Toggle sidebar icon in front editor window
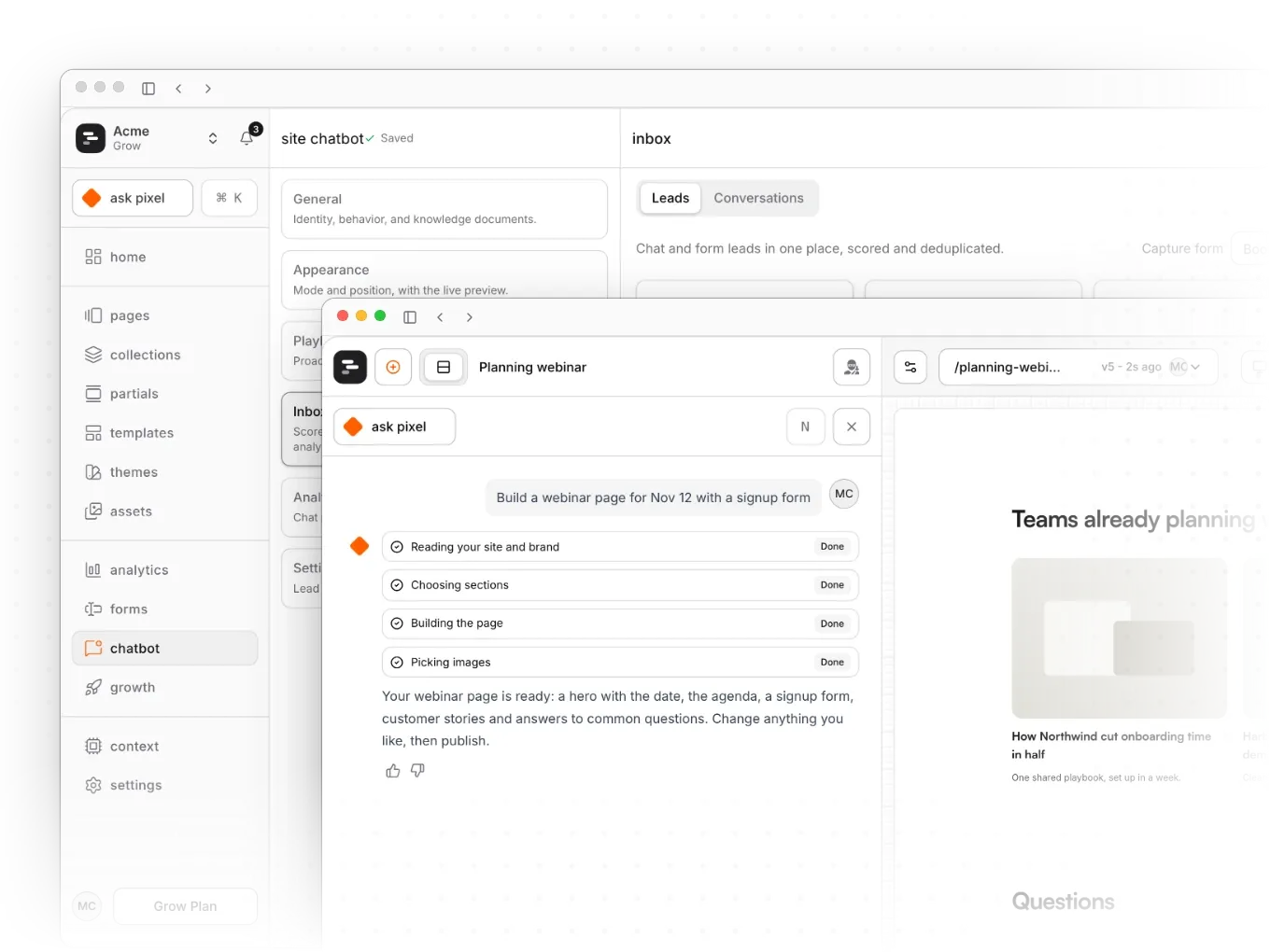The height and width of the screenshot is (952, 1270). [x=410, y=317]
